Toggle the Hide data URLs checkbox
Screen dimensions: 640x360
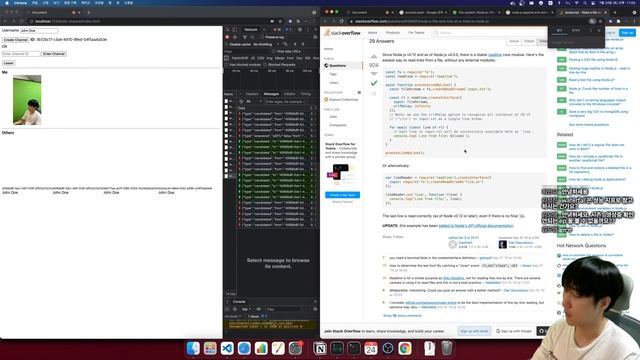tap(274, 51)
